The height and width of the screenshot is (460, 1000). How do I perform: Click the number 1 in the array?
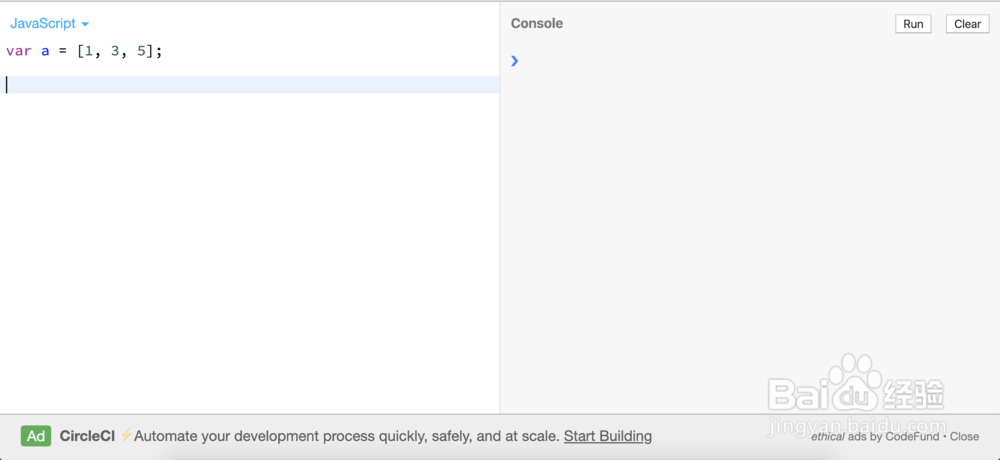(x=88, y=51)
